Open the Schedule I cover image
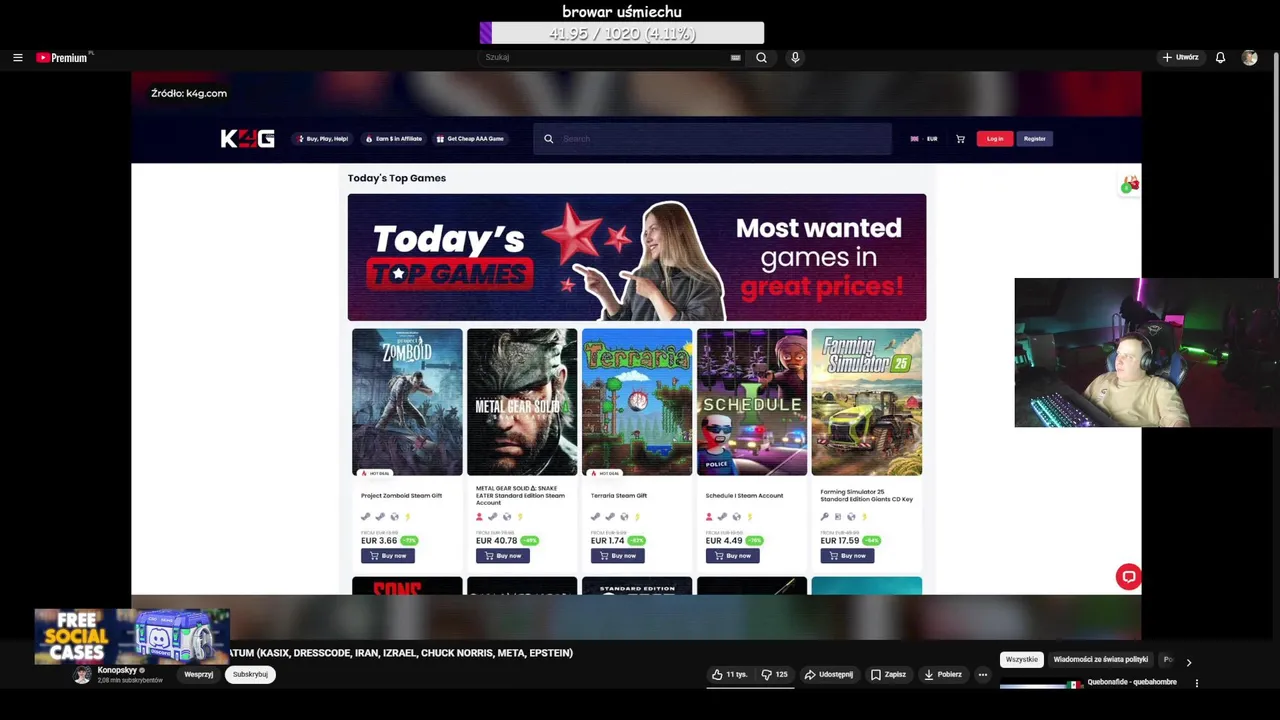The width and height of the screenshot is (1280, 720). [752, 402]
